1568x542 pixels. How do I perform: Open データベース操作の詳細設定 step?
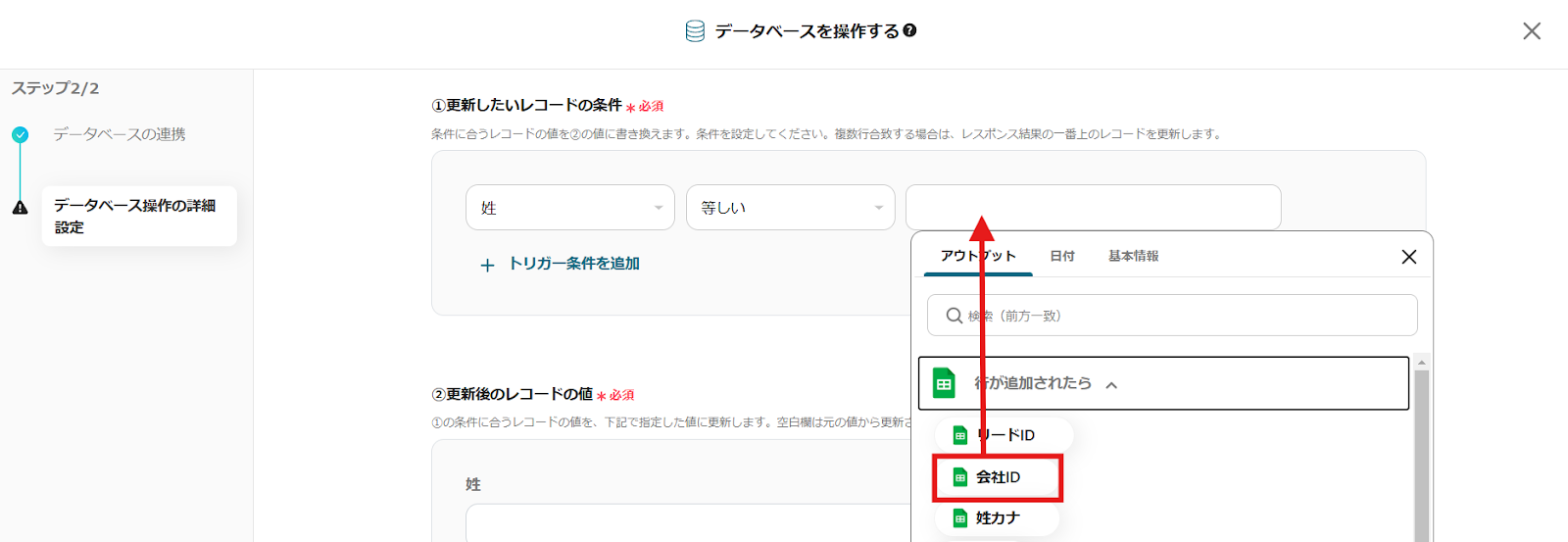139,216
